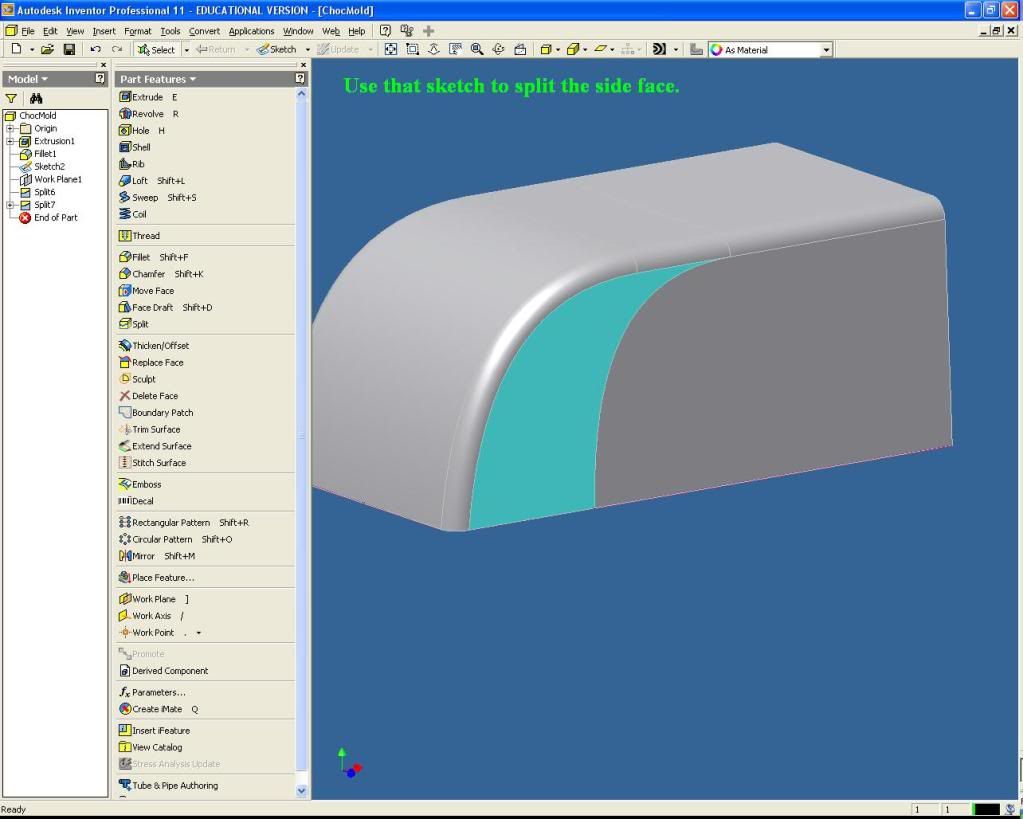The image size is (1023, 819).
Task: Select the Extrude feature tool
Action: pyautogui.click(x=146, y=97)
